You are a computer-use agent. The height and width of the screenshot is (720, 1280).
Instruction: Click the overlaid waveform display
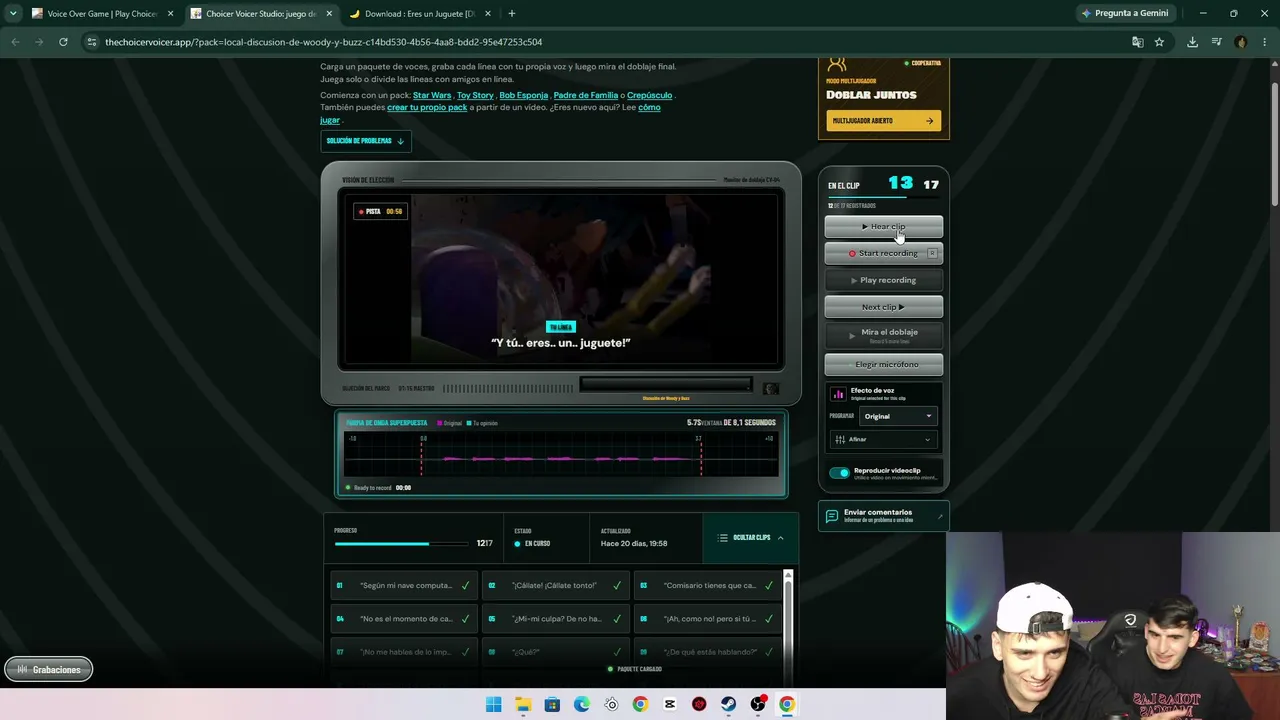pyautogui.click(x=561, y=455)
